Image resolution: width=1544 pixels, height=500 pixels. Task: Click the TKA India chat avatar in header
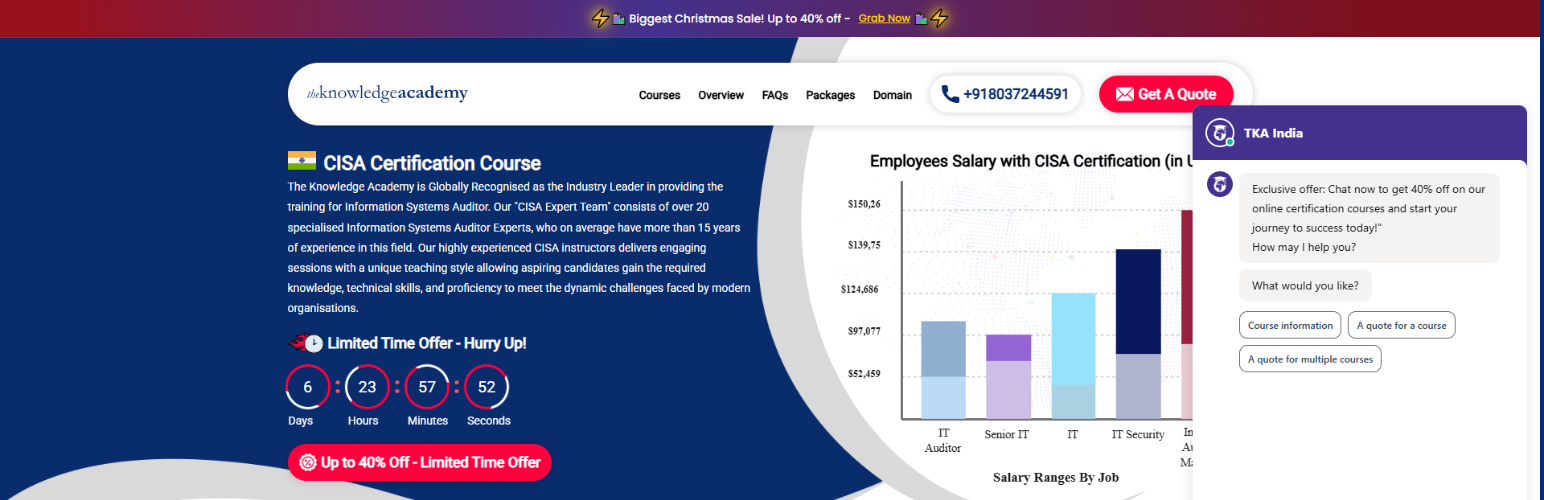point(1218,133)
